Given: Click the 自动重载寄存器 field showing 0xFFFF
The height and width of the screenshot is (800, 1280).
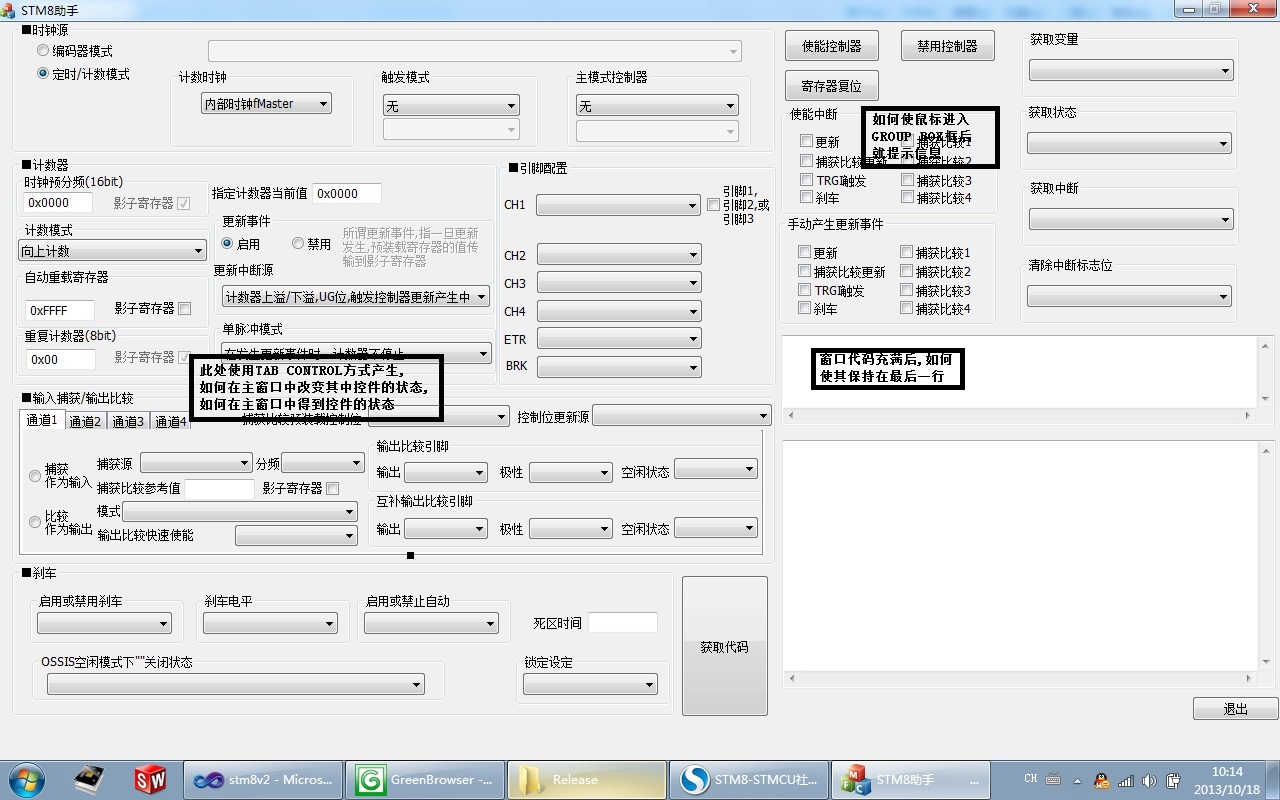Looking at the screenshot, I should pyautogui.click(x=60, y=310).
